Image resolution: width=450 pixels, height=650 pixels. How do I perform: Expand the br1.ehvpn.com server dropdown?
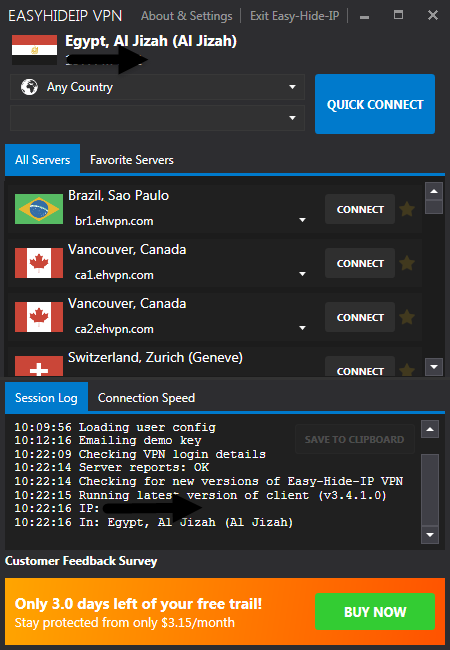coord(302,220)
